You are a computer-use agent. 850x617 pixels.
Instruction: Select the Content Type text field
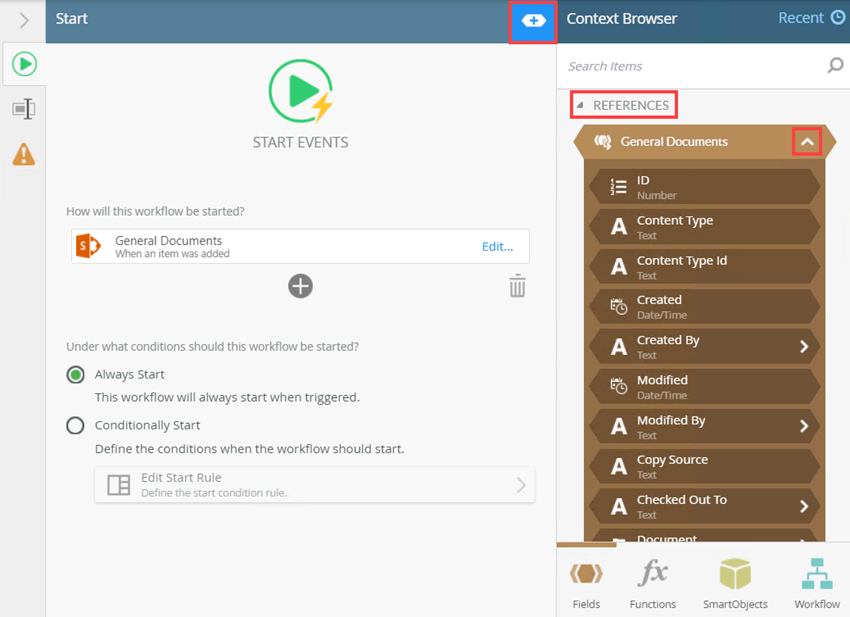click(x=705, y=227)
